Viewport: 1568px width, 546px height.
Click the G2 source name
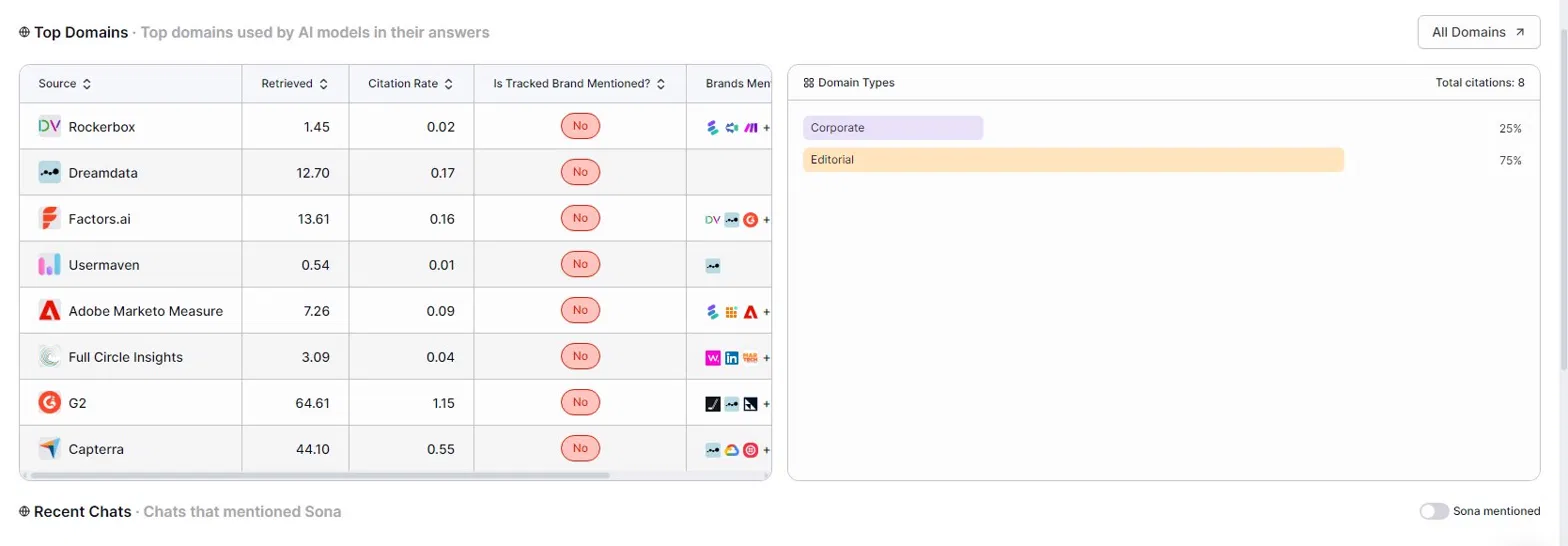77,403
